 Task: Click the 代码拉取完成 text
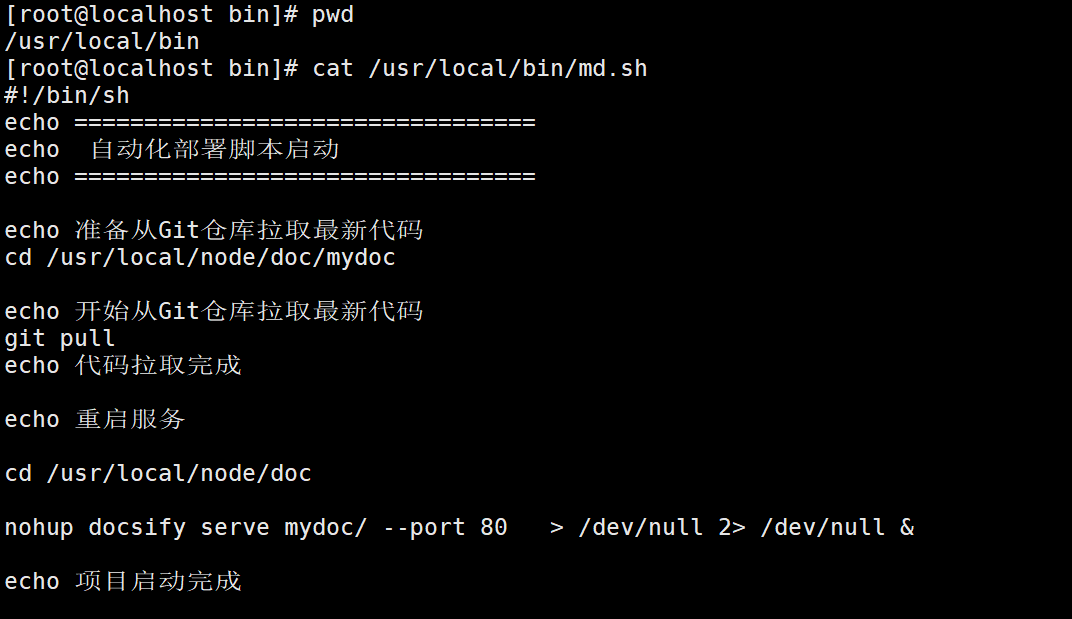(x=158, y=366)
